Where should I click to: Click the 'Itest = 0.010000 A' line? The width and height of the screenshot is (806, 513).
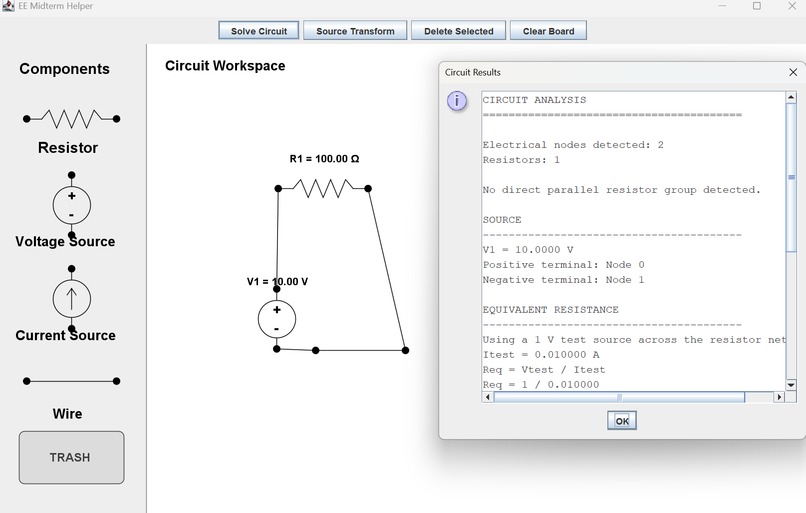click(x=541, y=355)
